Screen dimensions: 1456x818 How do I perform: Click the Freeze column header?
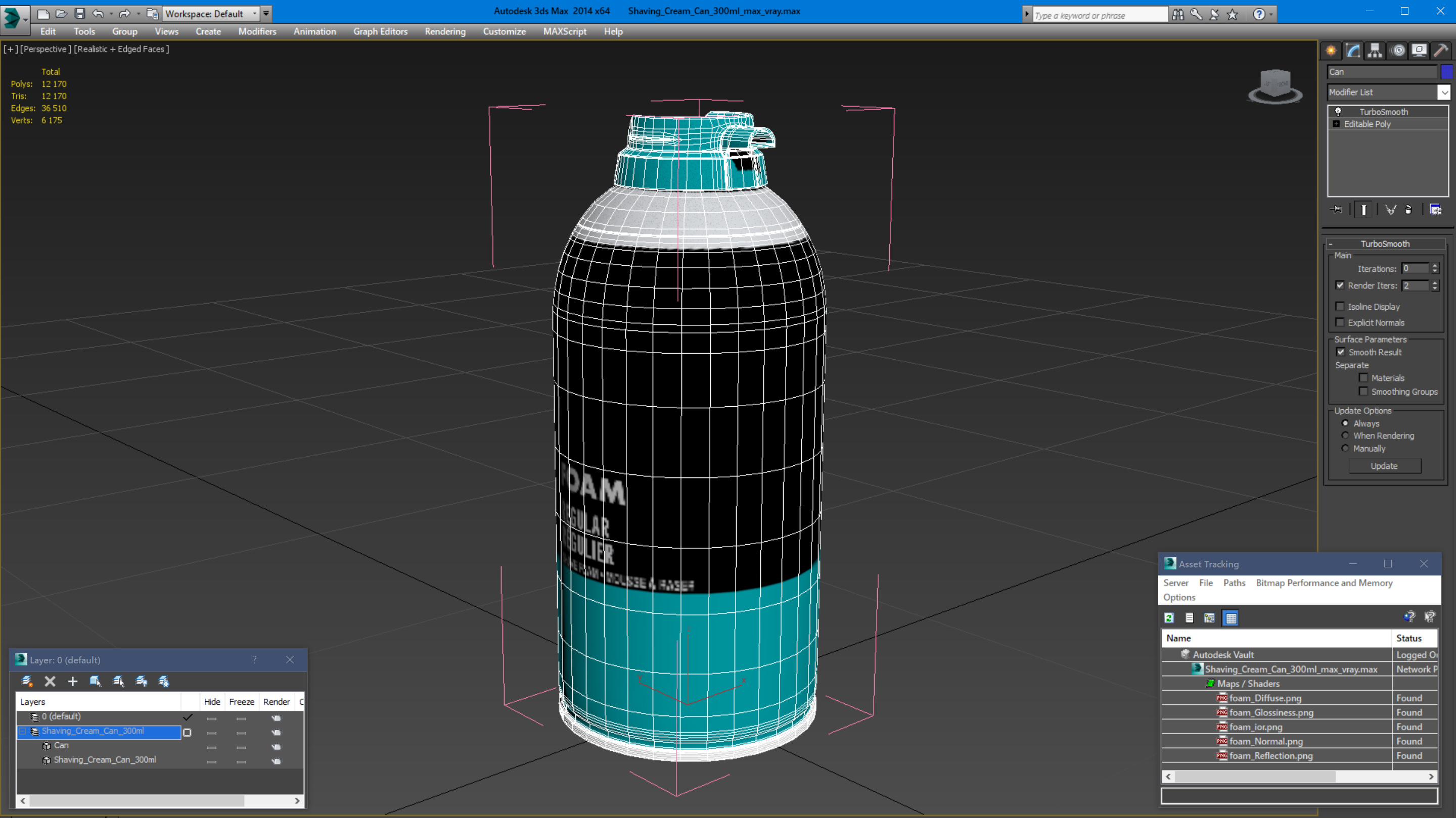click(x=242, y=702)
